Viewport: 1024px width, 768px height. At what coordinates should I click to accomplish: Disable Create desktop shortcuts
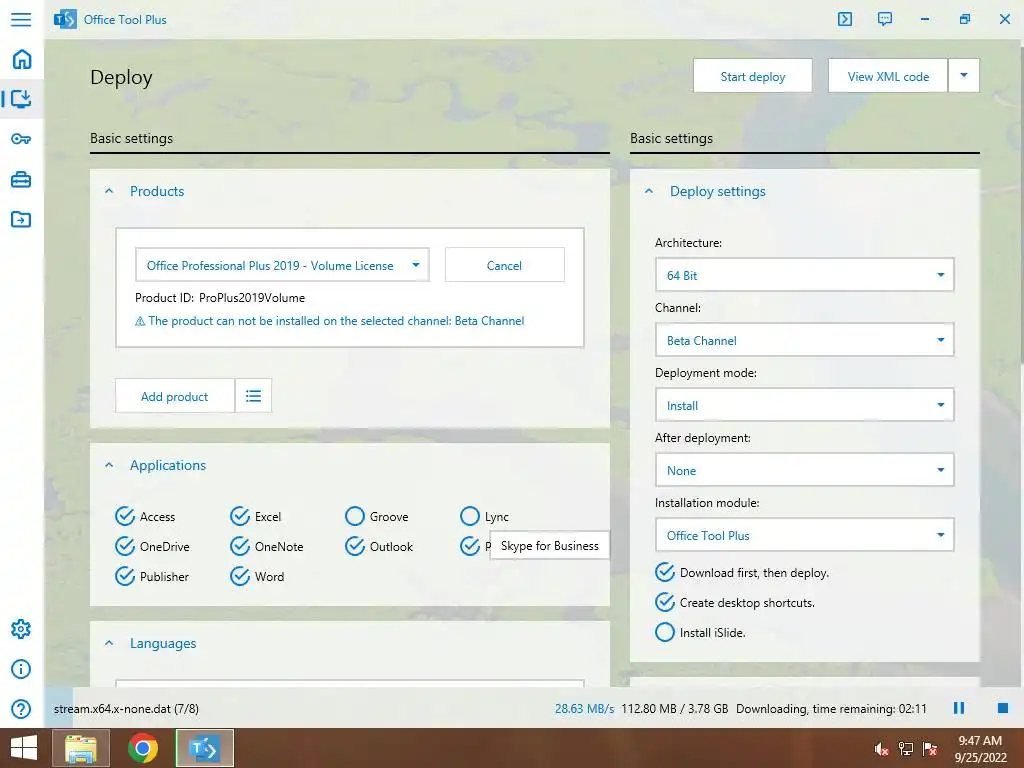point(665,602)
